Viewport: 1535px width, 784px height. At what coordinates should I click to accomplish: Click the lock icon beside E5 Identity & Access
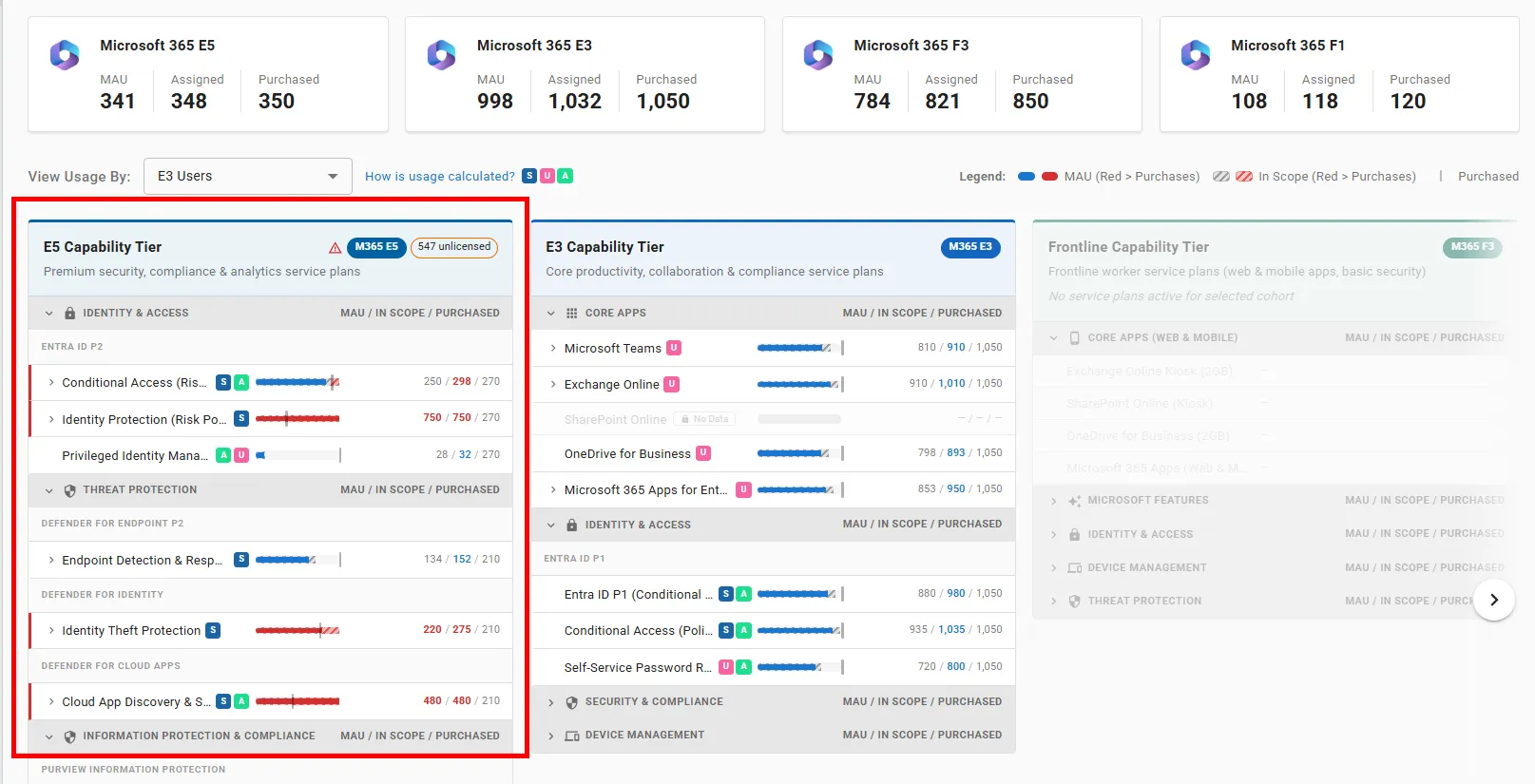coord(70,313)
